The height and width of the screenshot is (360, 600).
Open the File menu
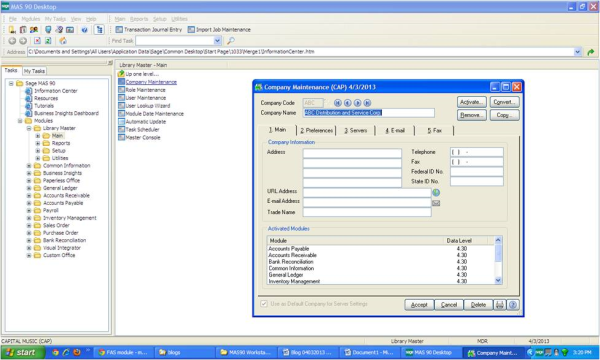[13, 19]
